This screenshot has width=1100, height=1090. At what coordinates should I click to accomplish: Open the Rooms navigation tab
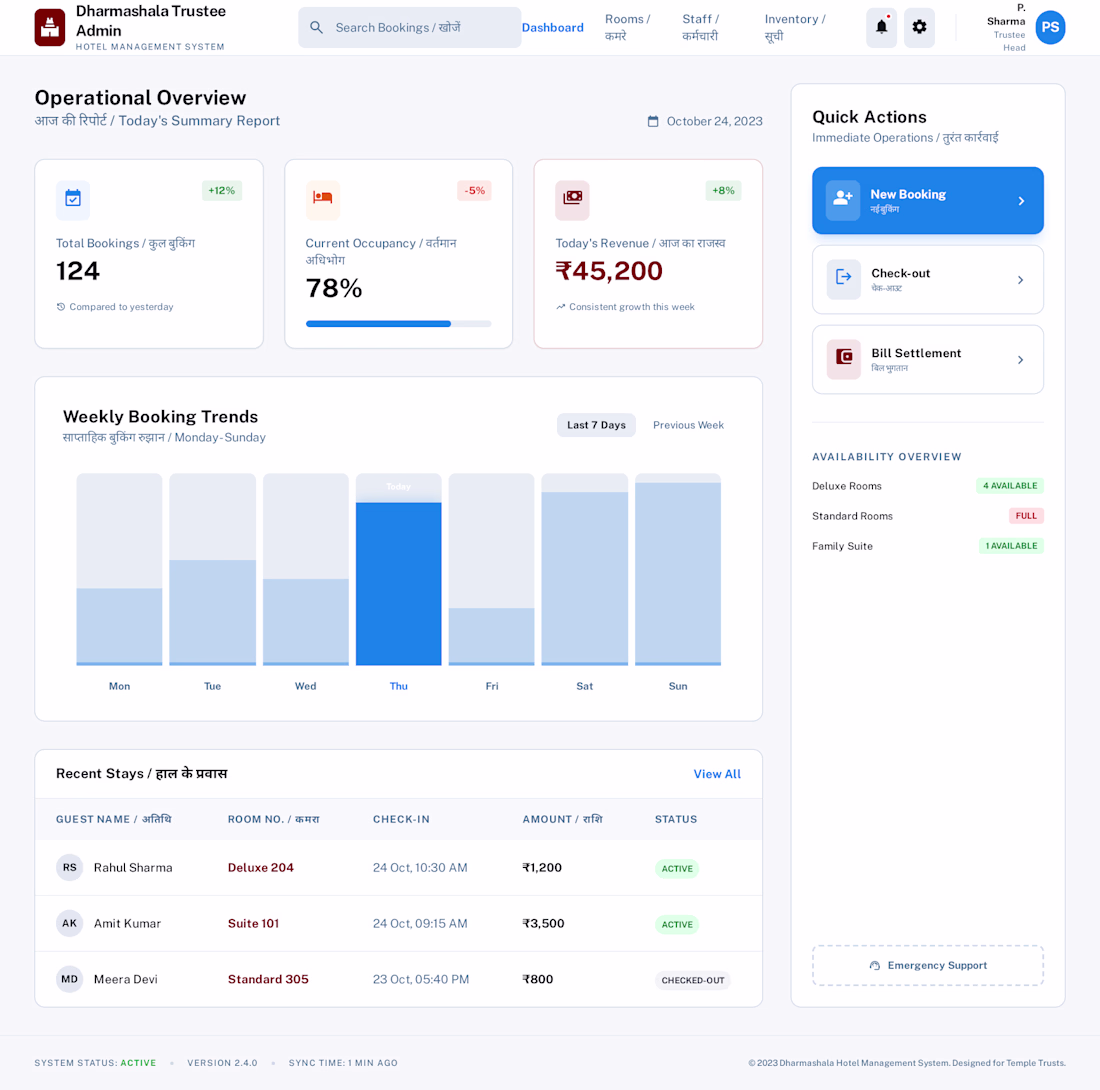click(627, 27)
